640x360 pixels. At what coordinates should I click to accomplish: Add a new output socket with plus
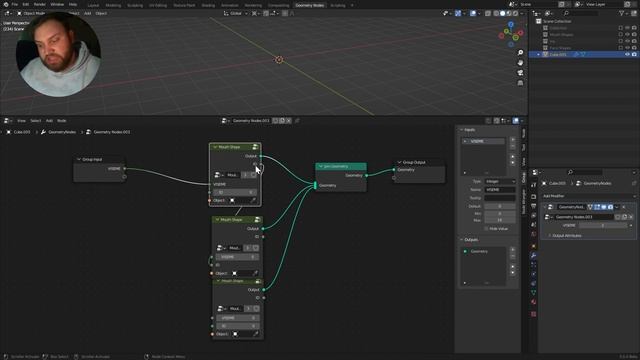coord(513,249)
